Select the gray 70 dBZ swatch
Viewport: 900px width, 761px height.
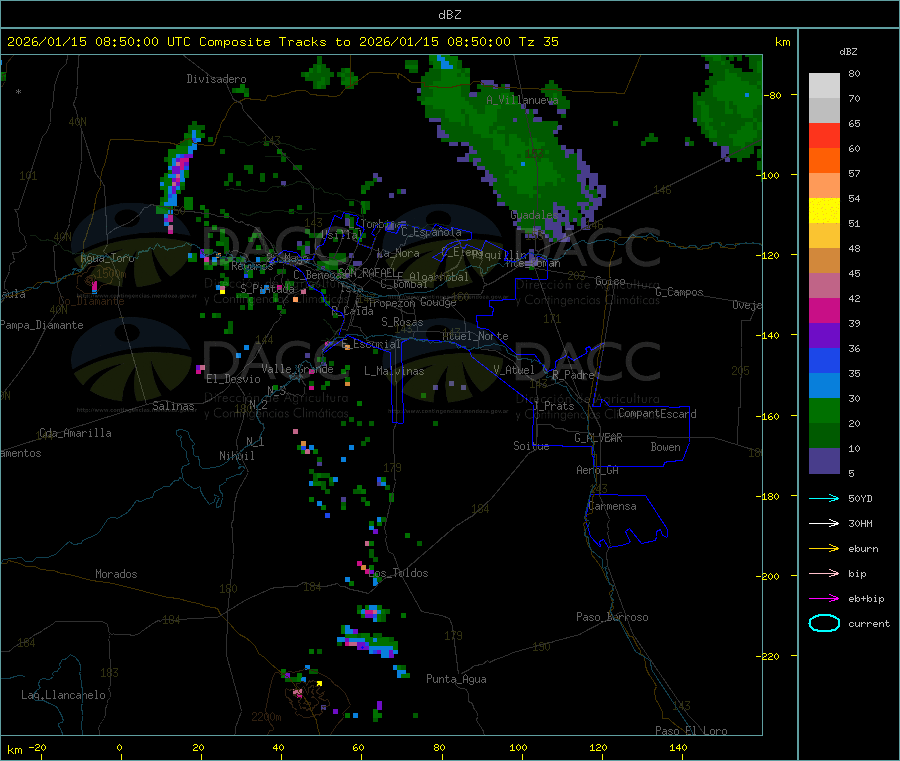[824, 111]
